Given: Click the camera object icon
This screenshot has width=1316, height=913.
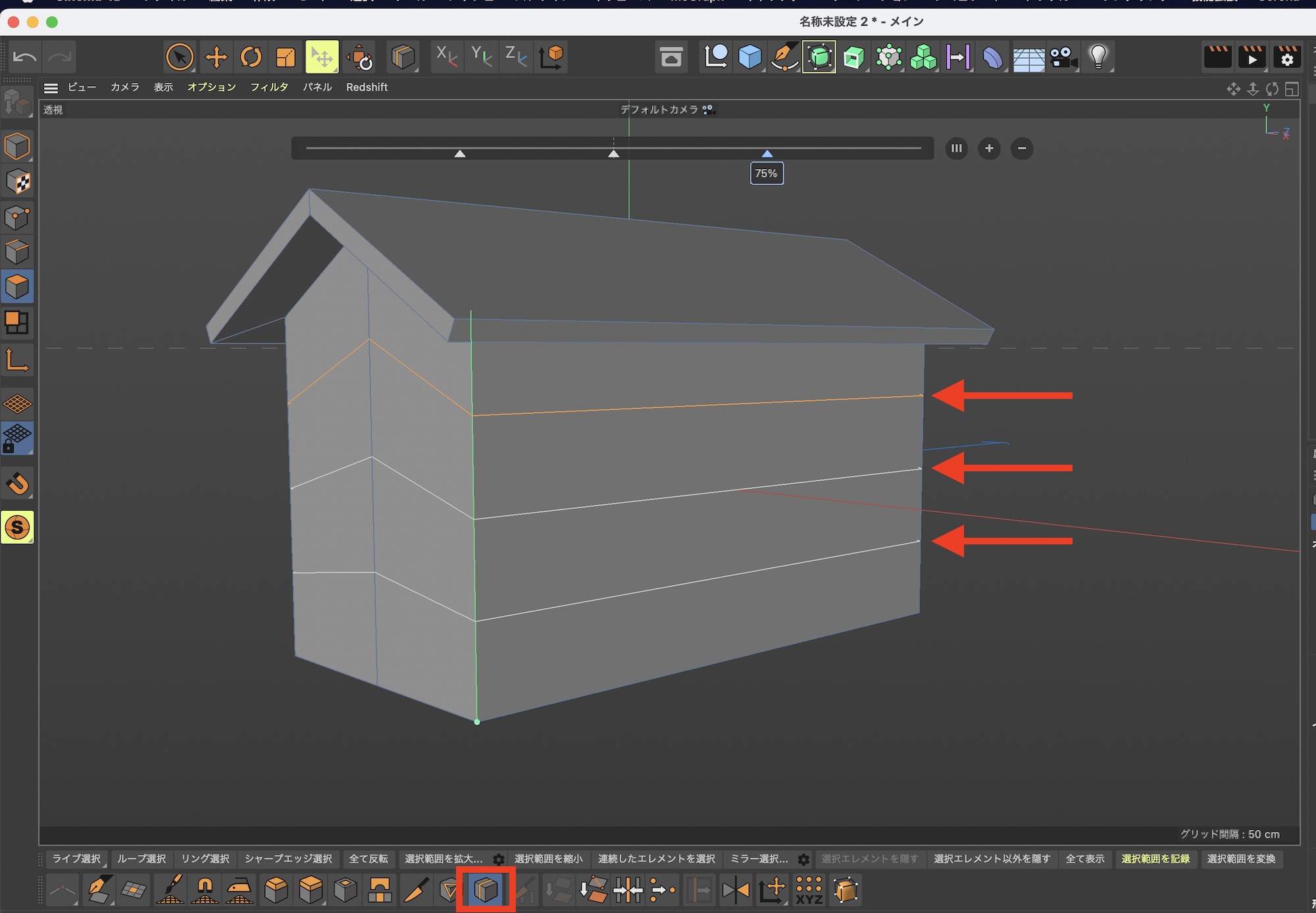Looking at the screenshot, I should [x=1063, y=58].
